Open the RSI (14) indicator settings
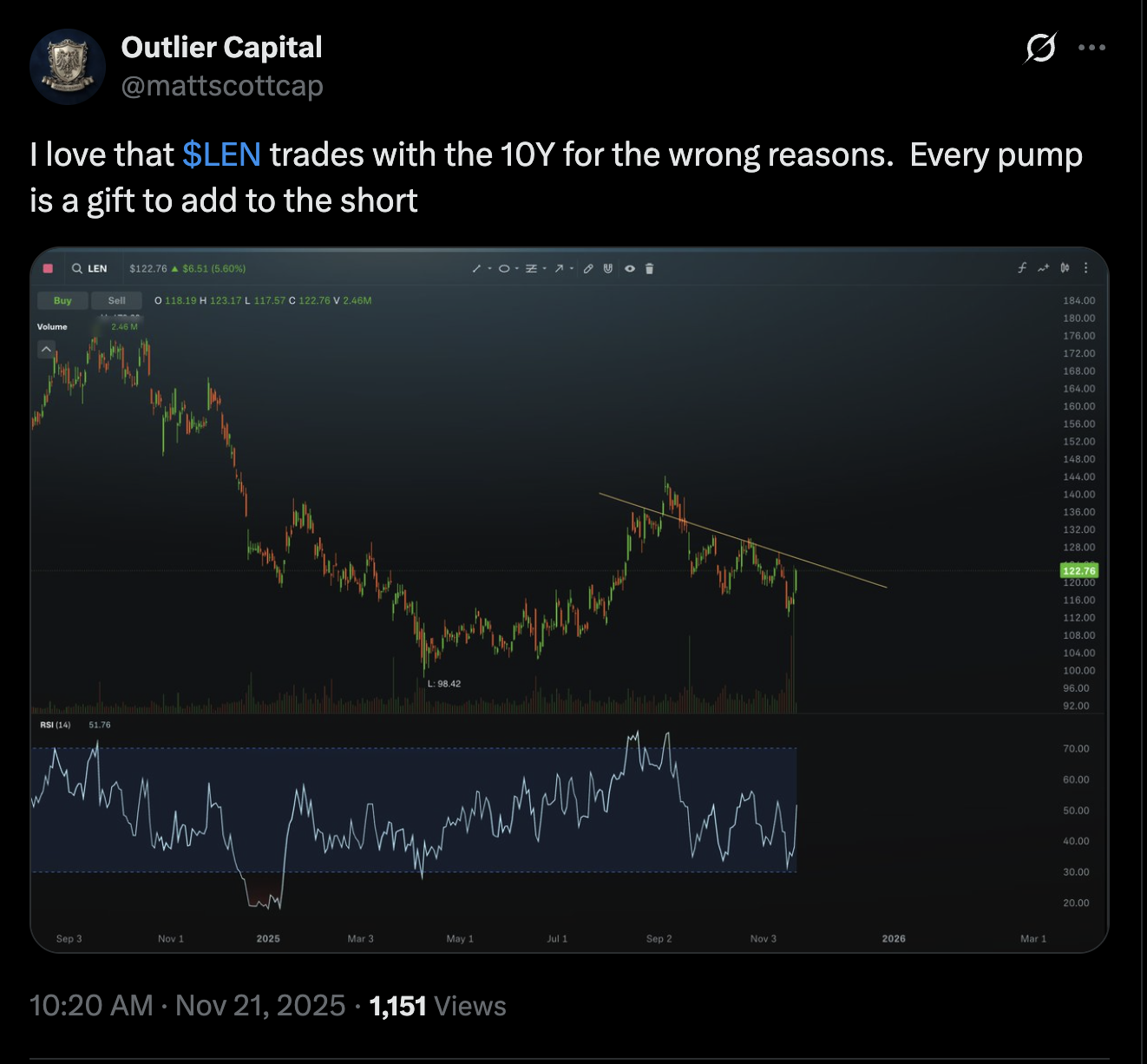This screenshot has height=1064, width=1147. tap(55, 723)
